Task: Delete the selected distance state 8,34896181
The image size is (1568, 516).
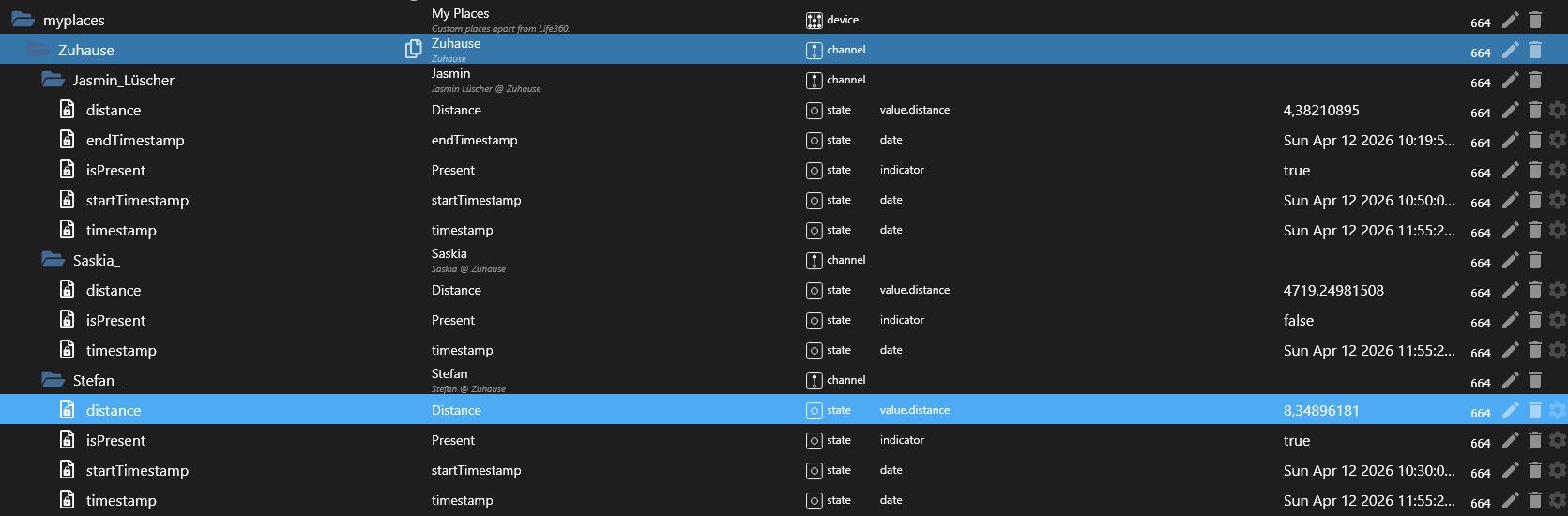Action: [1535, 410]
